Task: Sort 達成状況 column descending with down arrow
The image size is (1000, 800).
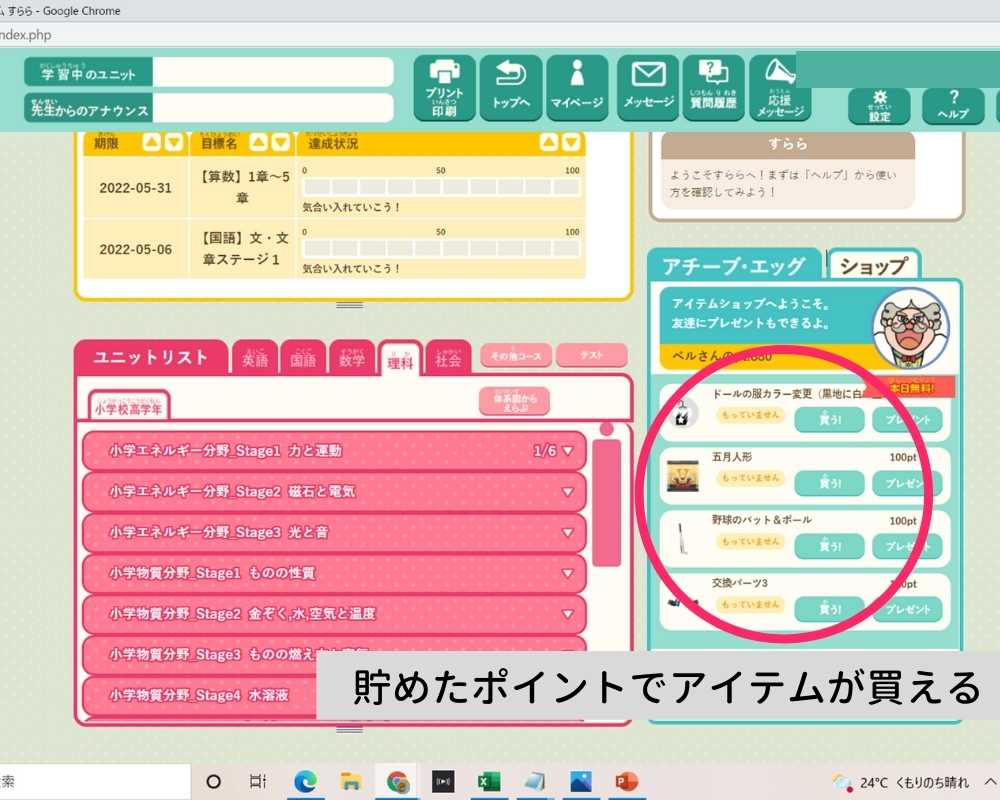Action: coord(571,142)
